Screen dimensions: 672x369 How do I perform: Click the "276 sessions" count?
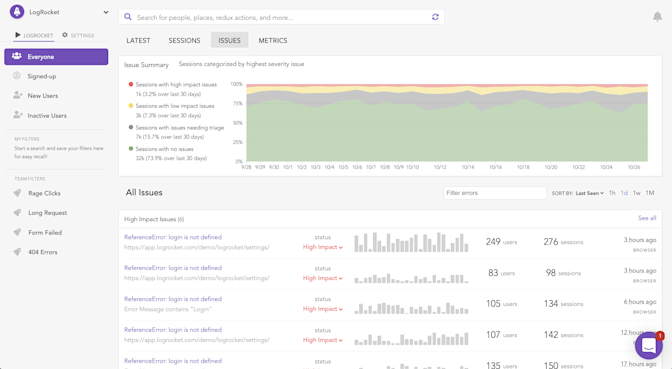click(563, 242)
